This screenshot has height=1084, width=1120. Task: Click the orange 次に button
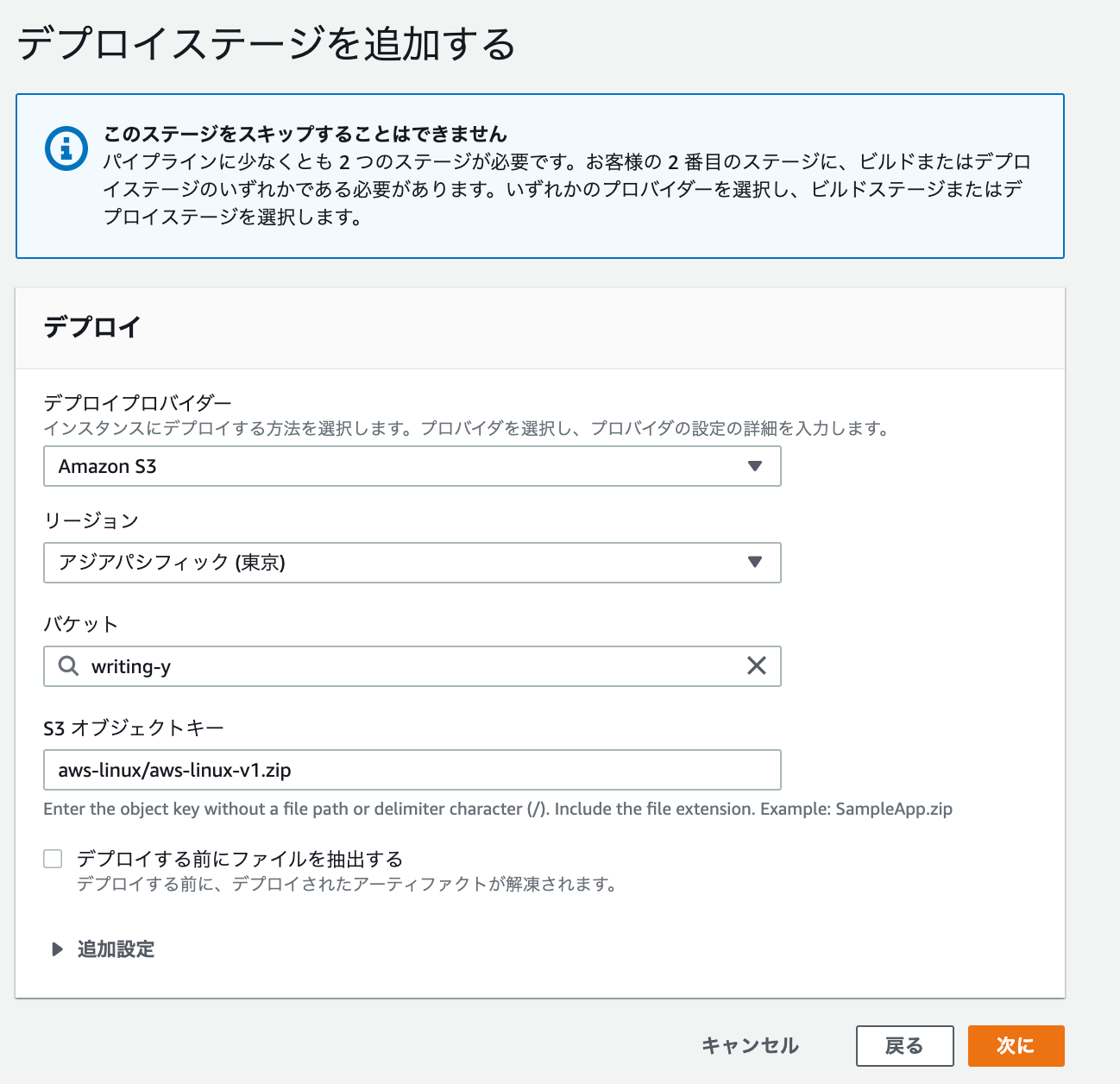(x=1016, y=1046)
